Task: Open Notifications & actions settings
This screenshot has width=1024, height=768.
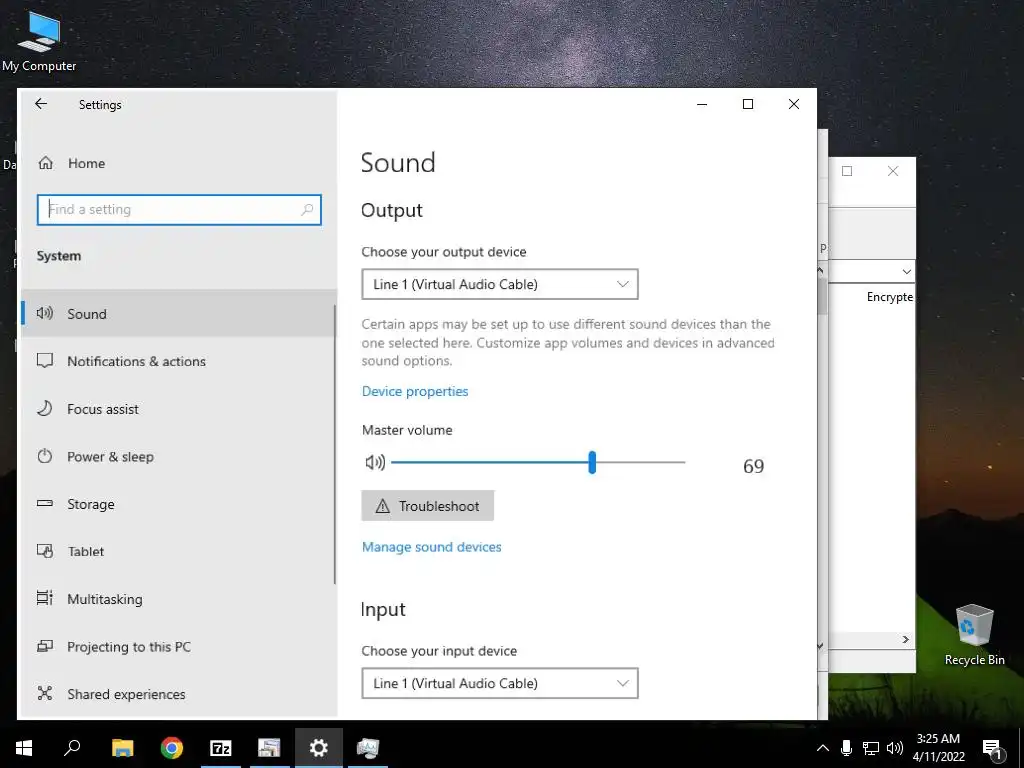Action: pos(178,361)
